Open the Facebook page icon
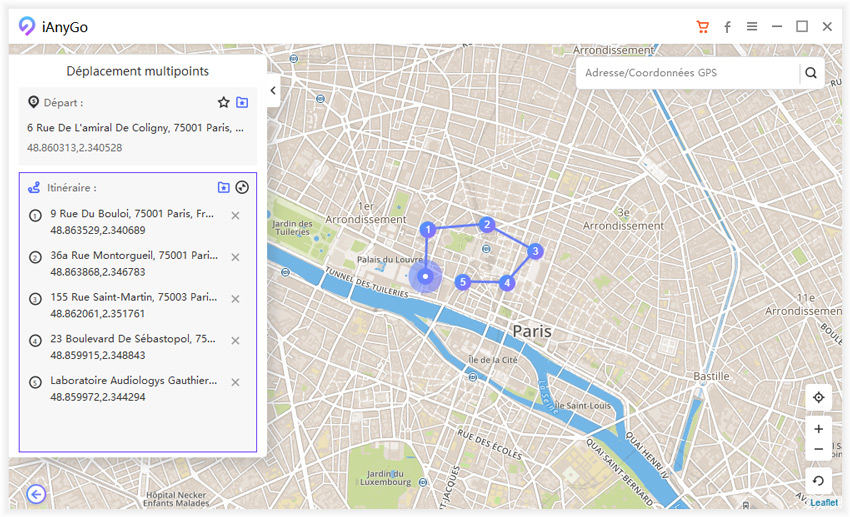This screenshot has width=850, height=517. tap(727, 27)
